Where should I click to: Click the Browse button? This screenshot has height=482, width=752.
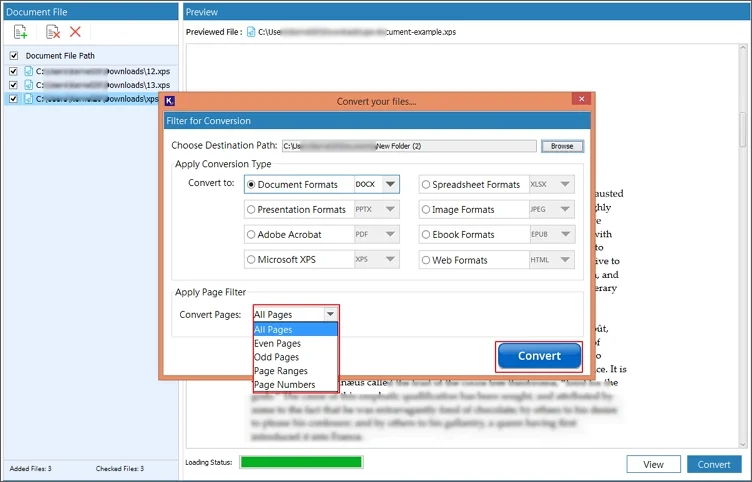pyautogui.click(x=562, y=146)
